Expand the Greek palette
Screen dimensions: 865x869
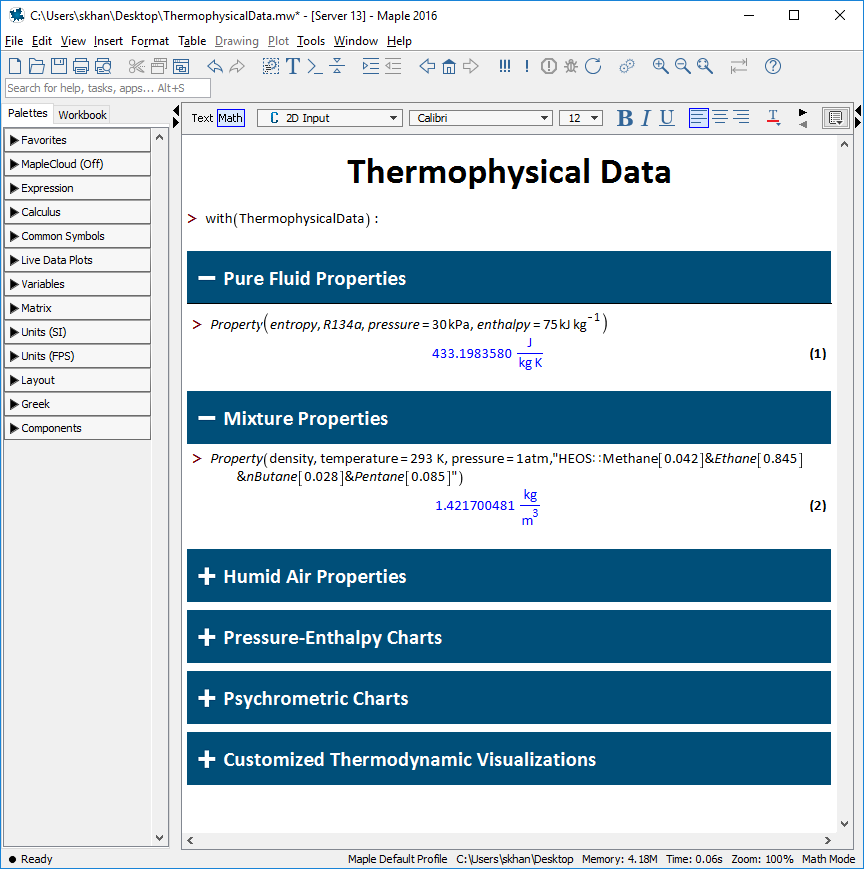pyautogui.click(x=77, y=404)
